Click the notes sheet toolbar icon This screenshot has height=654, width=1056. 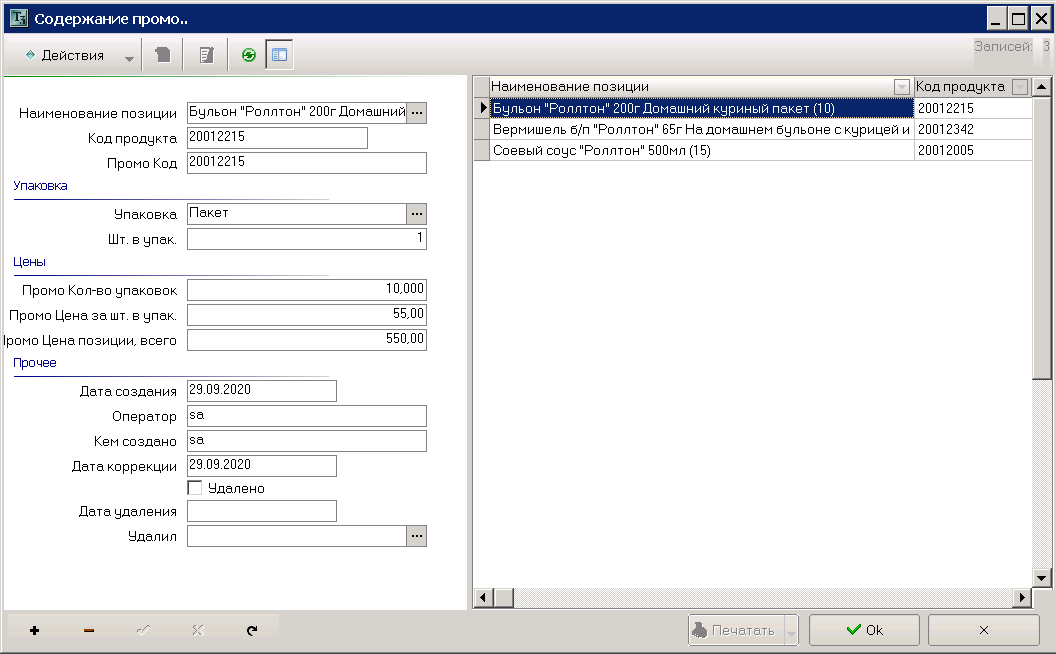pyautogui.click(x=207, y=55)
